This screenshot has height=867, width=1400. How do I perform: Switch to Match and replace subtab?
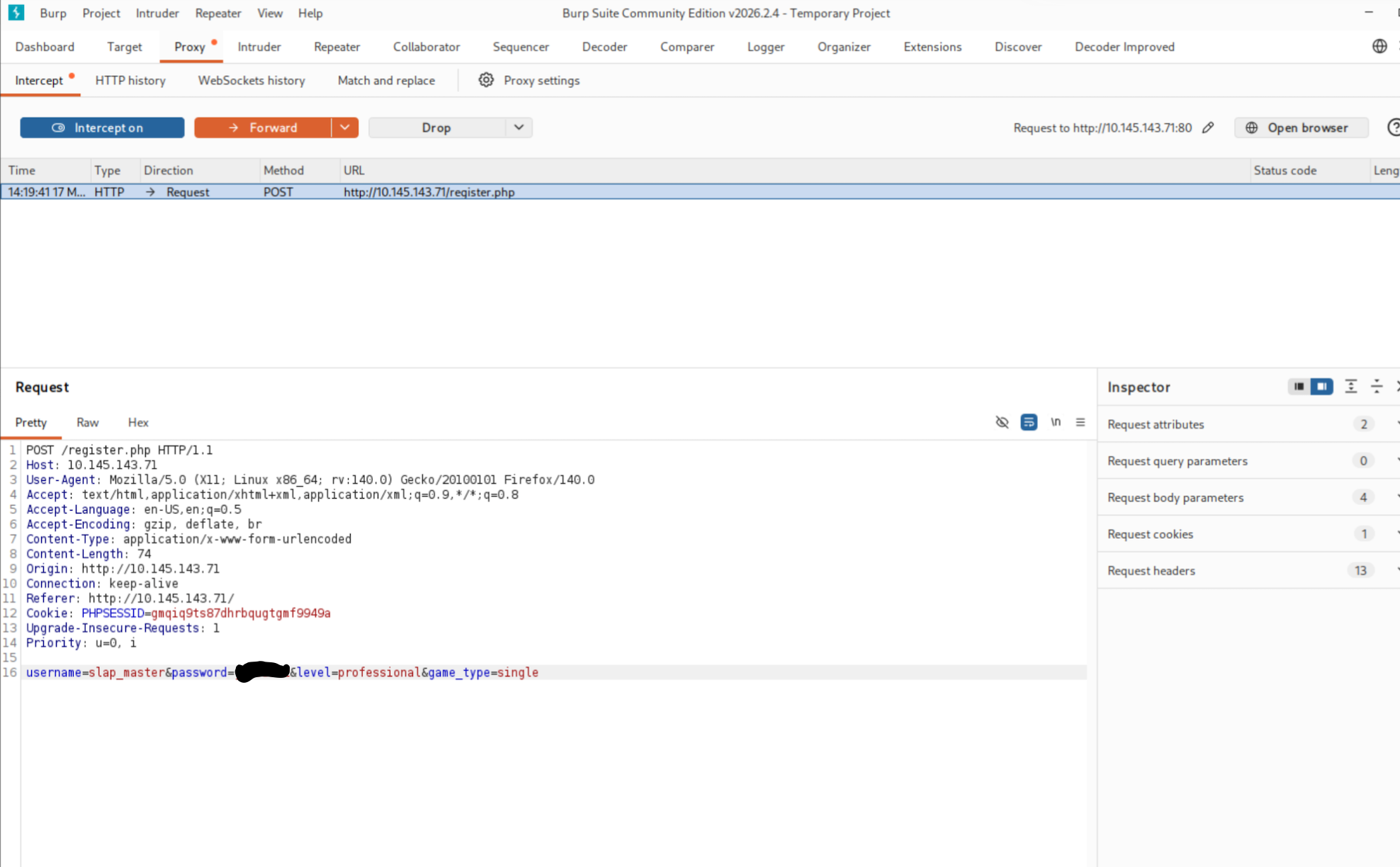pos(386,81)
